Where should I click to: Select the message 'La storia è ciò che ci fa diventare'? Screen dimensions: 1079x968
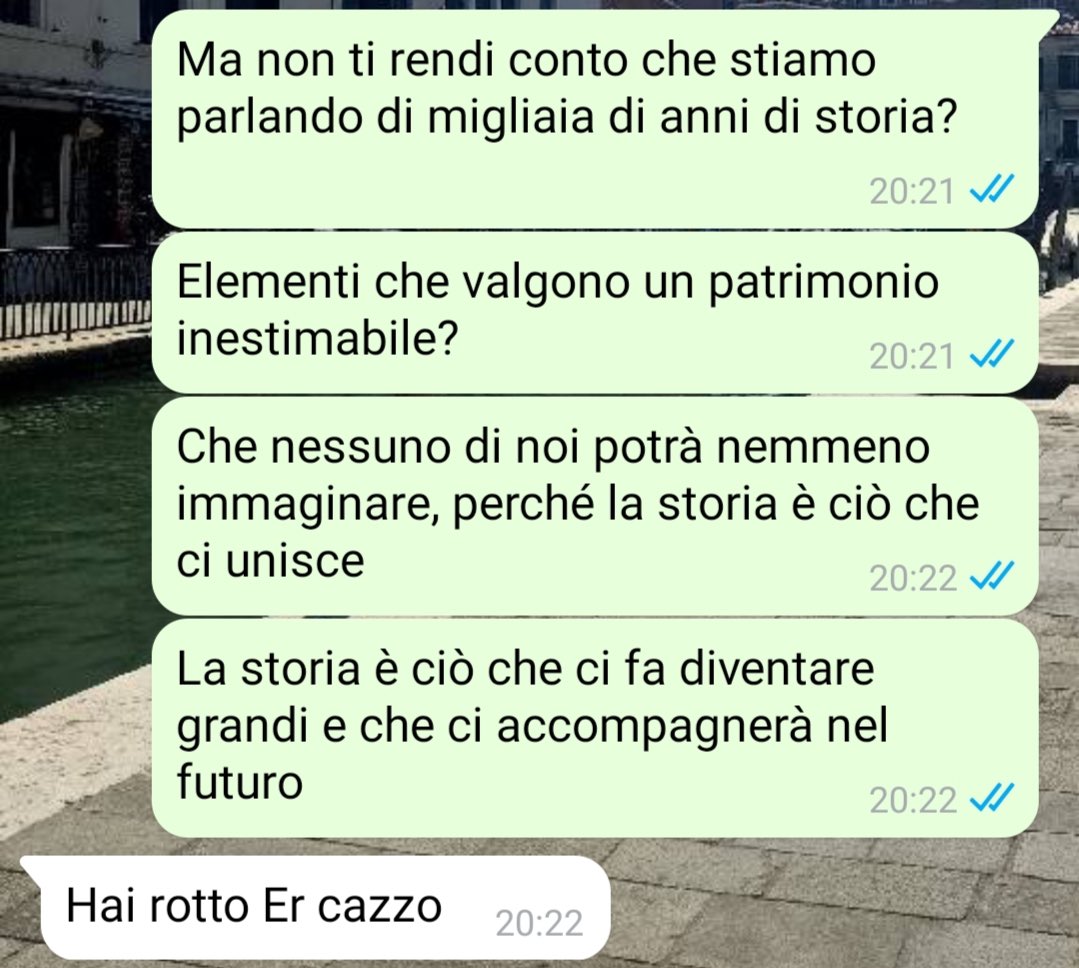595,728
